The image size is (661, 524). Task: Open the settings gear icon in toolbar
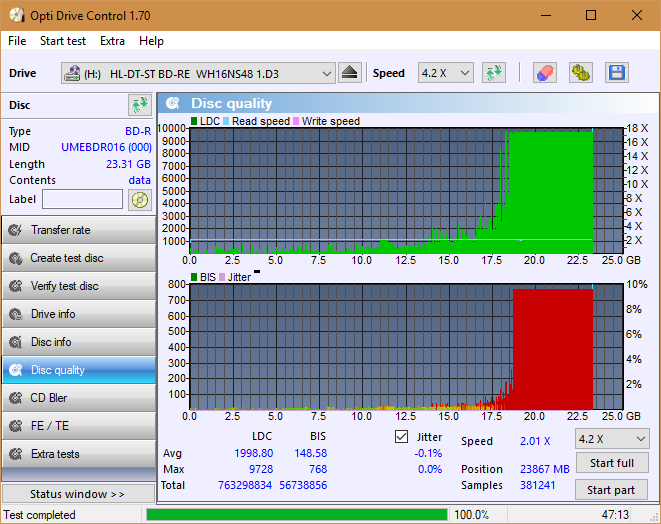coord(580,73)
